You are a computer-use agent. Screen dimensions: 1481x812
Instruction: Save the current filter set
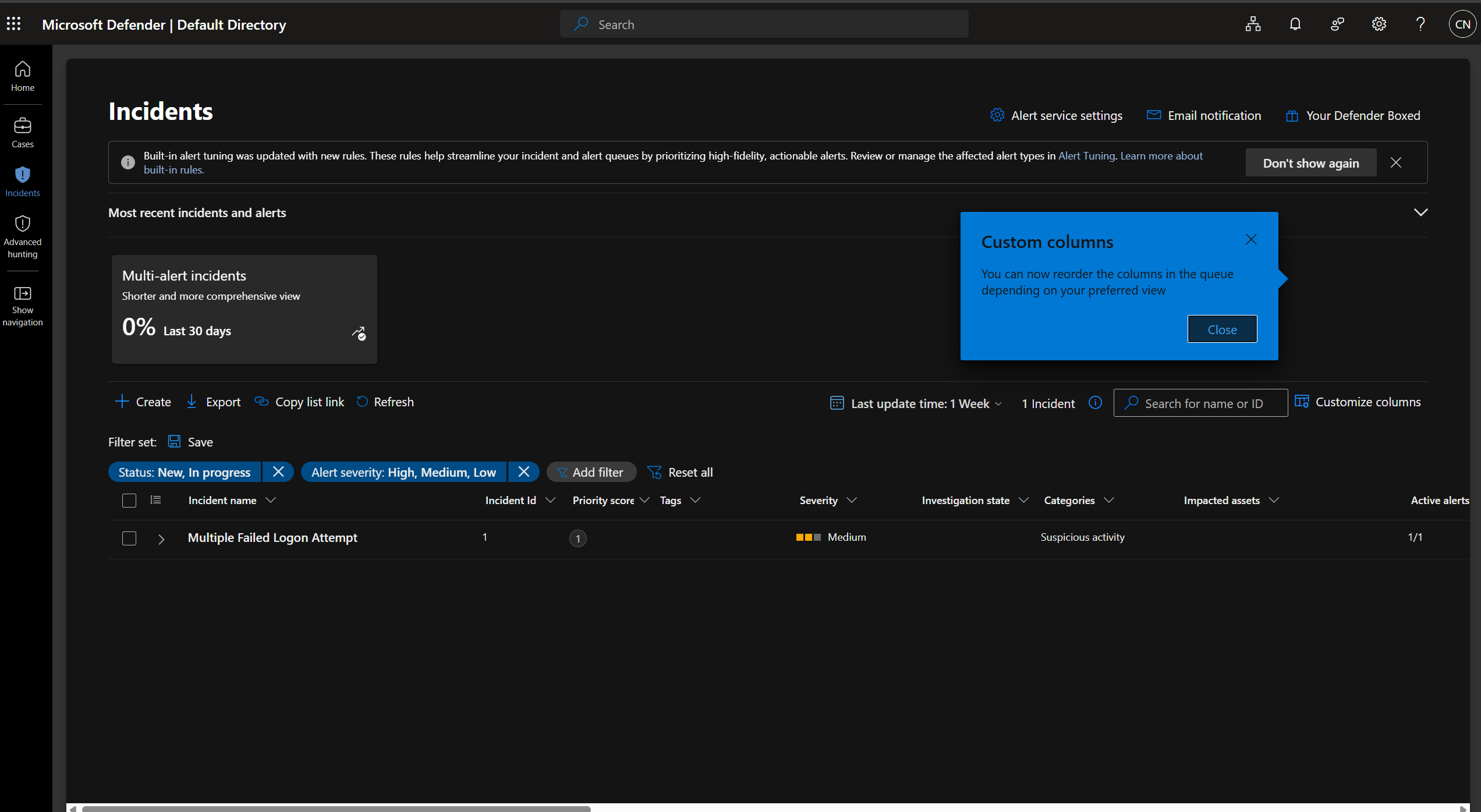click(x=190, y=442)
